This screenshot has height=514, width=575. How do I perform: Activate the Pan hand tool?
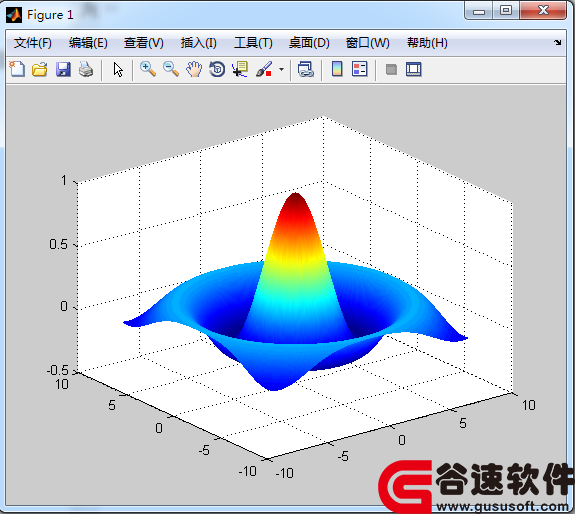[194, 69]
